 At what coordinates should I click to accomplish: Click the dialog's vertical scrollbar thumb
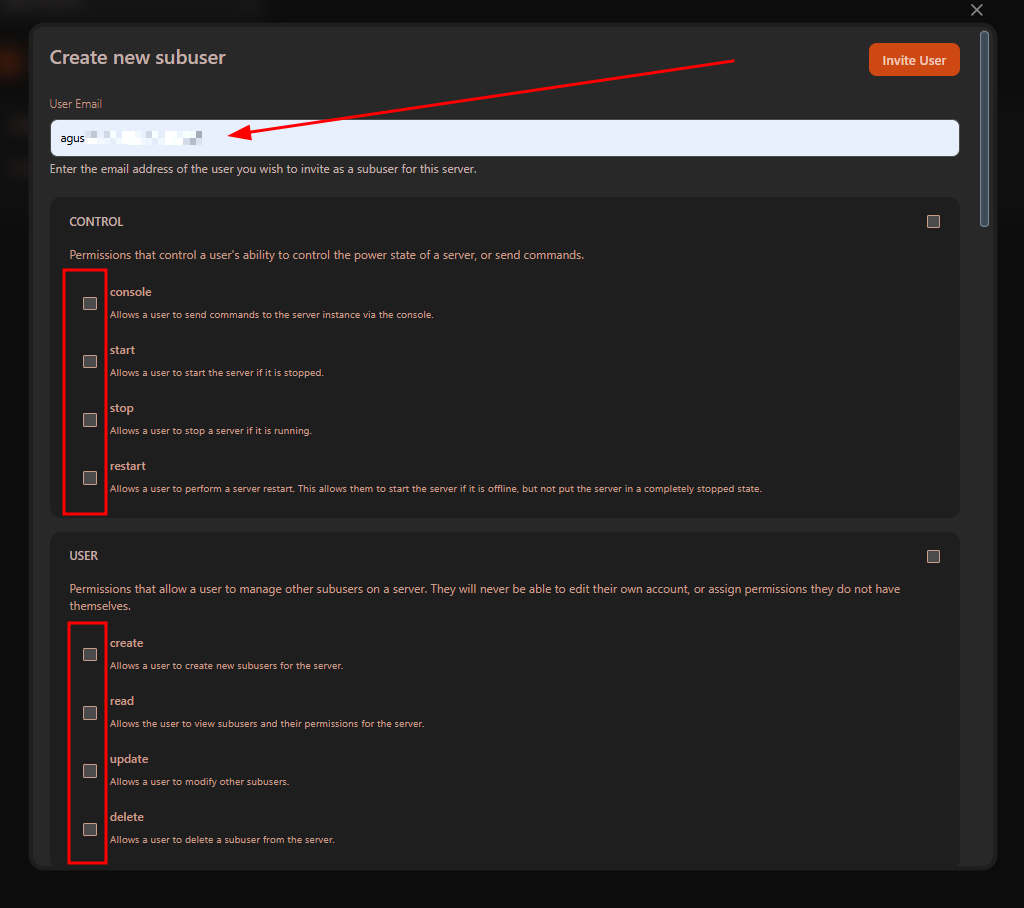(984, 128)
